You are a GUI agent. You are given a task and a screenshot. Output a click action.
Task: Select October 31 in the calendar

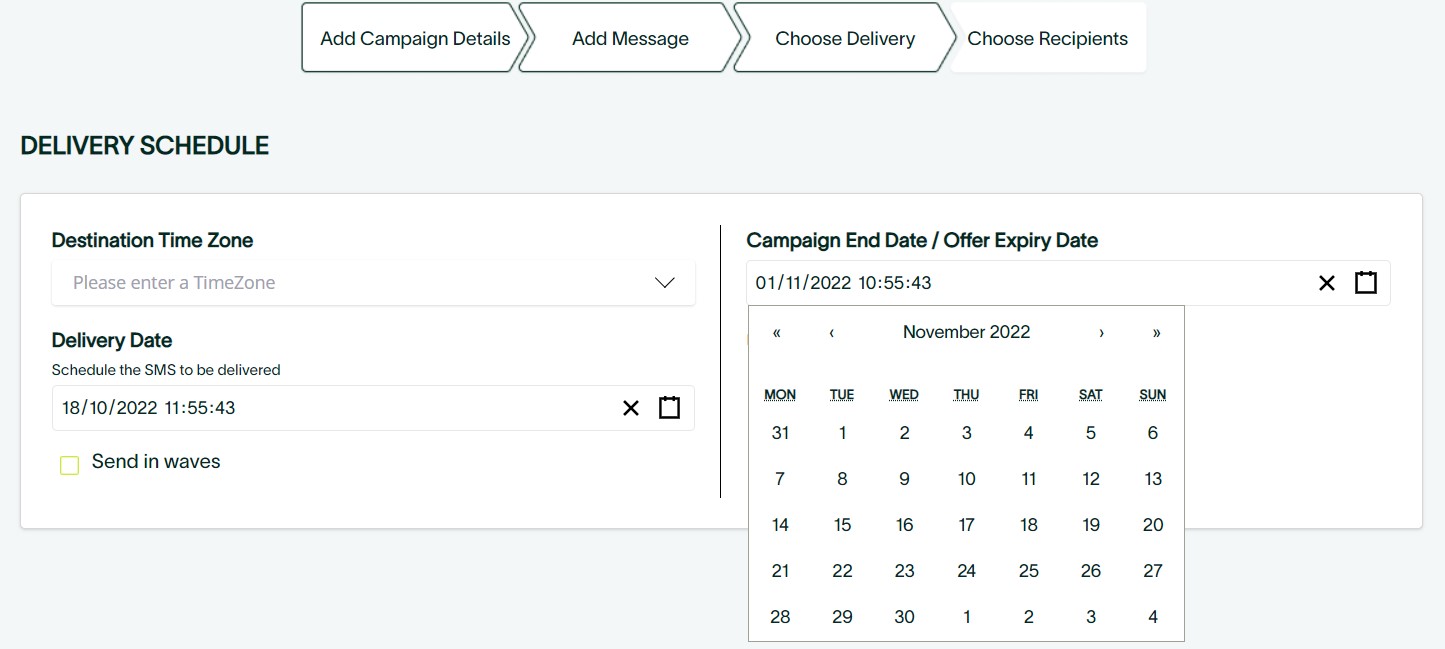(781, 433)
